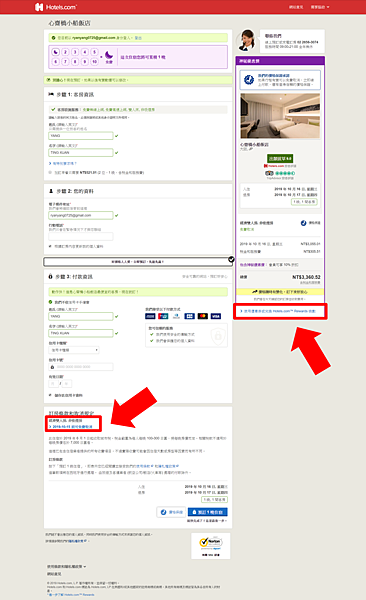Screen dimensions: 366x600
Task: Open the language dropdown in header
Action: coord(320,7)
